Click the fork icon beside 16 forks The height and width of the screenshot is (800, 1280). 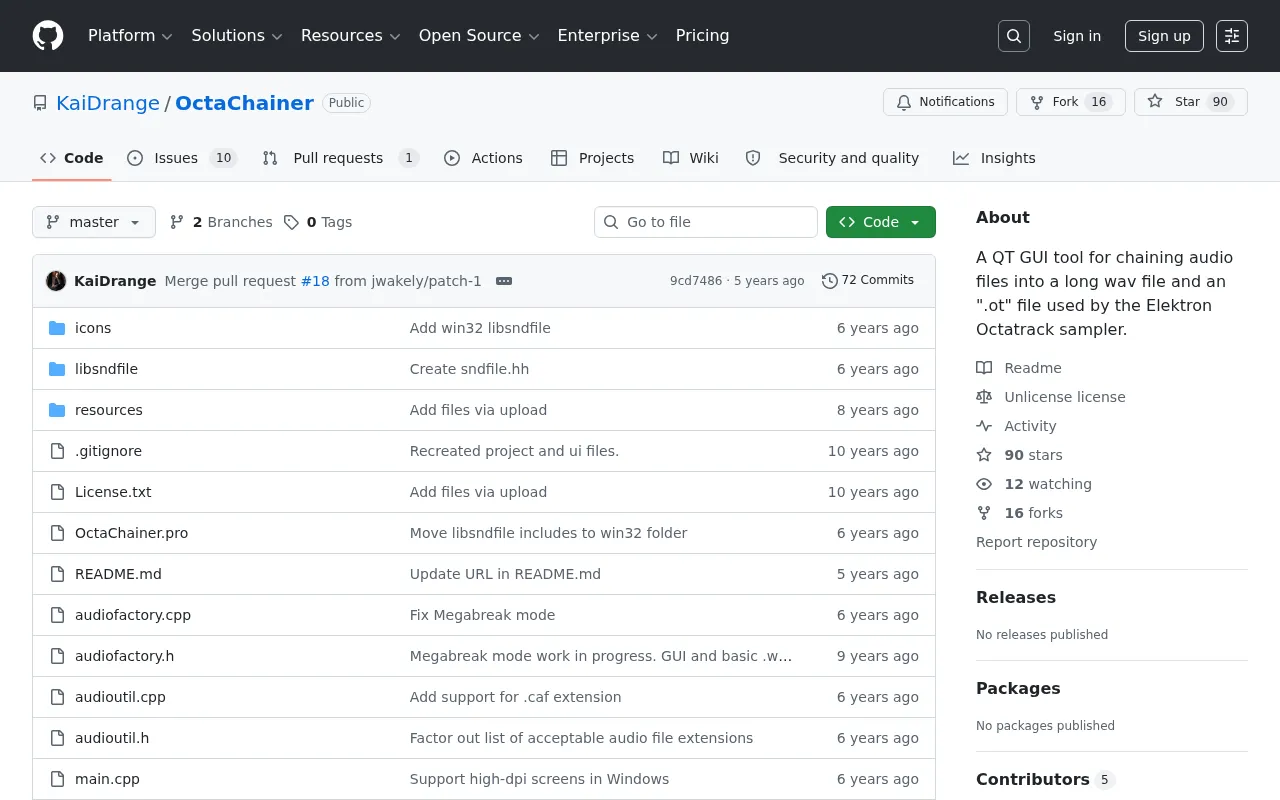[984, 513]
